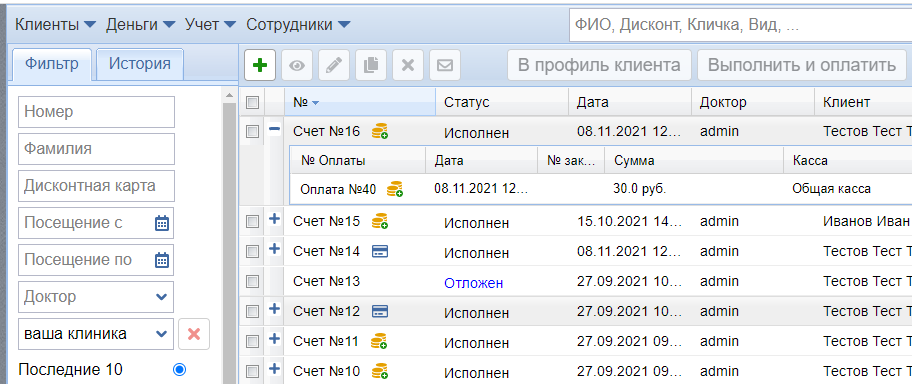This screenshot has height=384, width=912.
Task: Clear clinic filter with red X button
Action: coord(194,334)
